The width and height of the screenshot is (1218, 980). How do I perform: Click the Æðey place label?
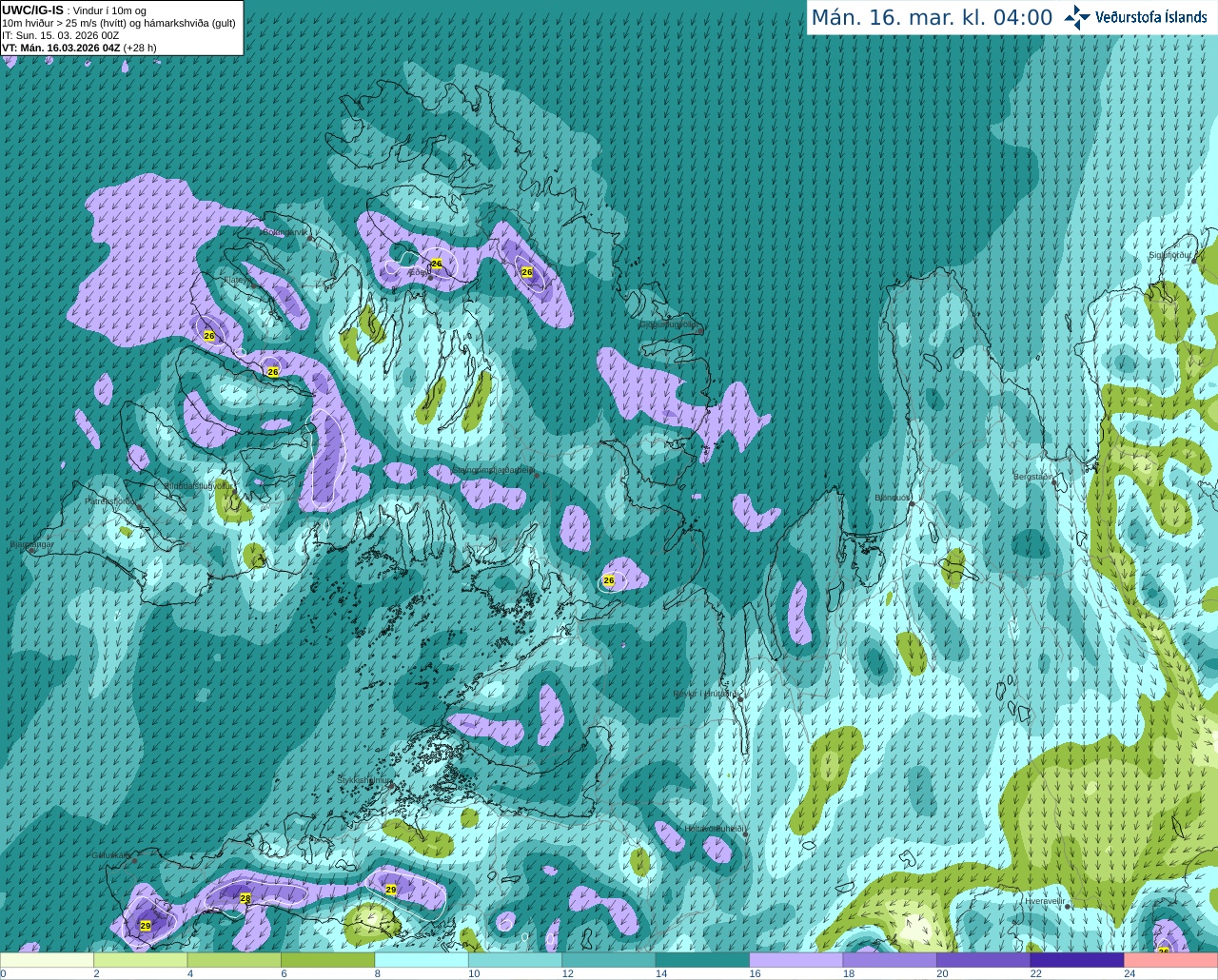[x=419, y=272]
